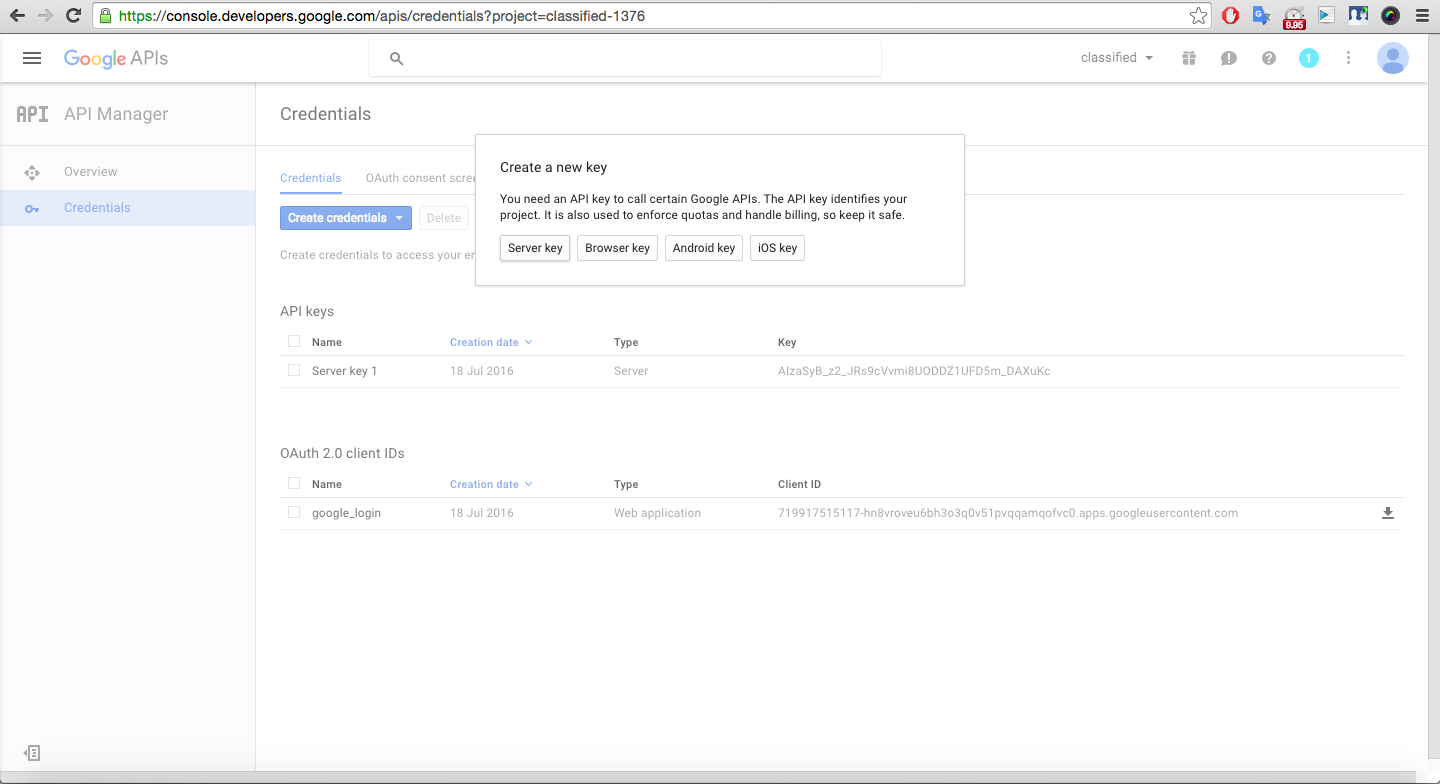Tick the select-all checkbox in OAuth client IDs header
The image size is (1440, 784).
[294, 483]
